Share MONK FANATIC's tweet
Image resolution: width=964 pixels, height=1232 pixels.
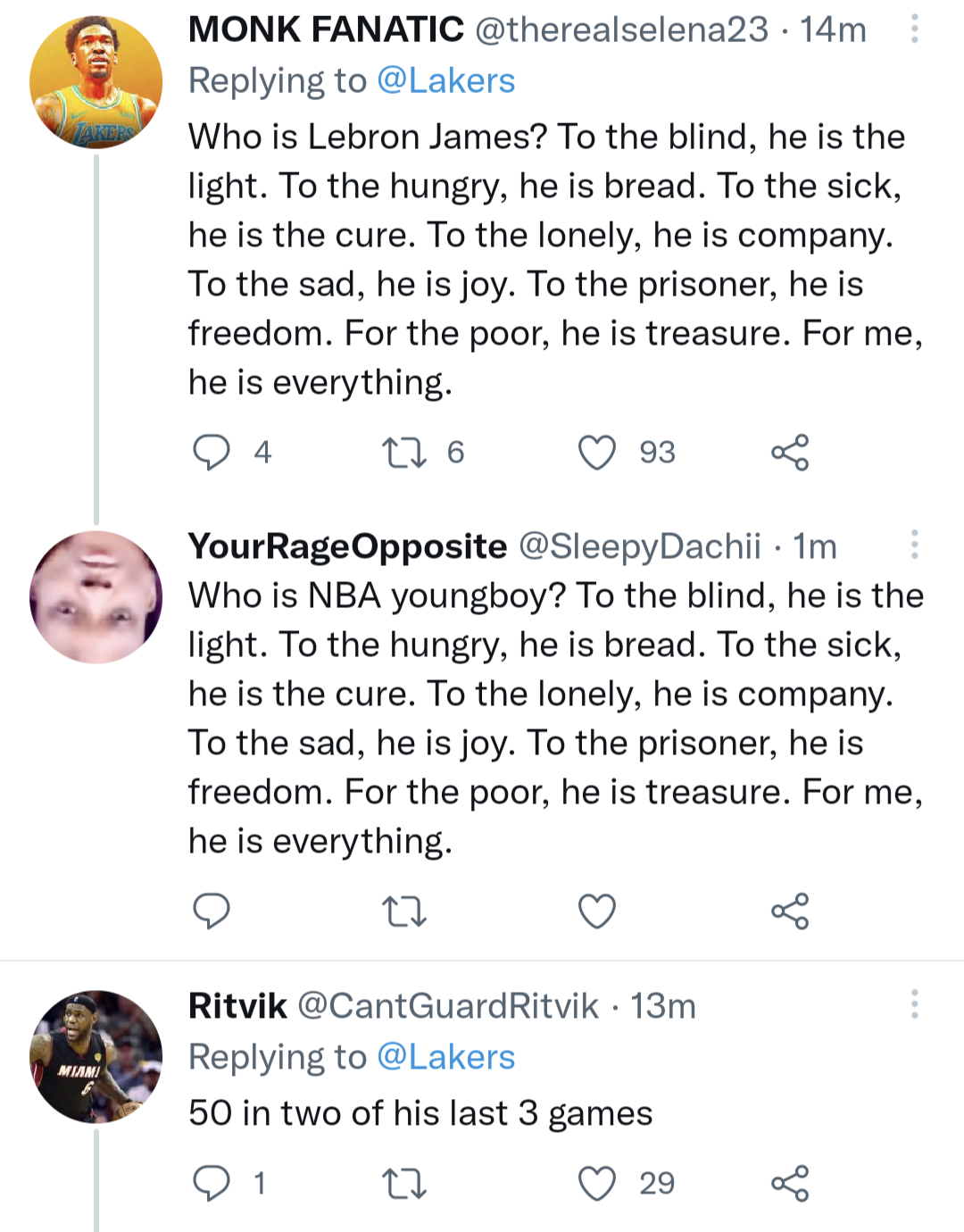[790, 452]
